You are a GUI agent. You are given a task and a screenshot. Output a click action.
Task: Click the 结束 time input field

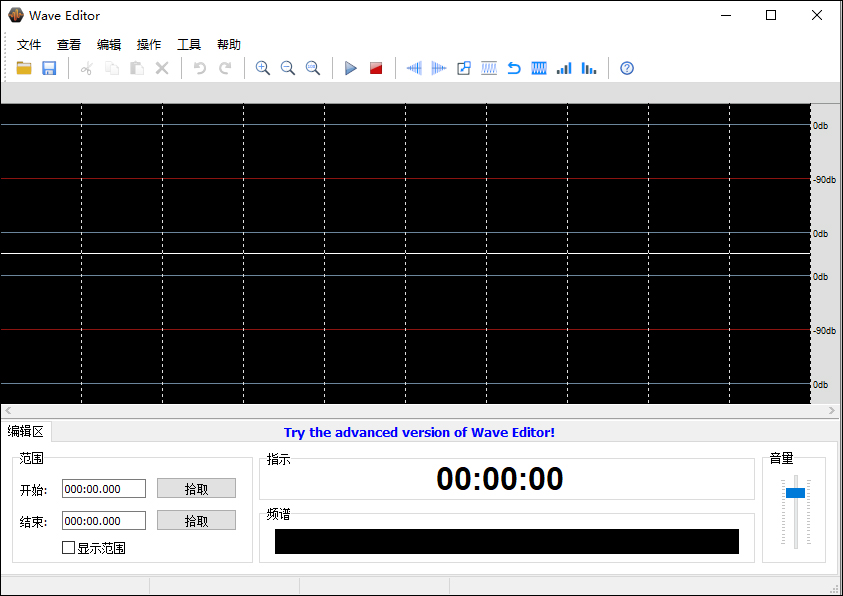(103, 520)
